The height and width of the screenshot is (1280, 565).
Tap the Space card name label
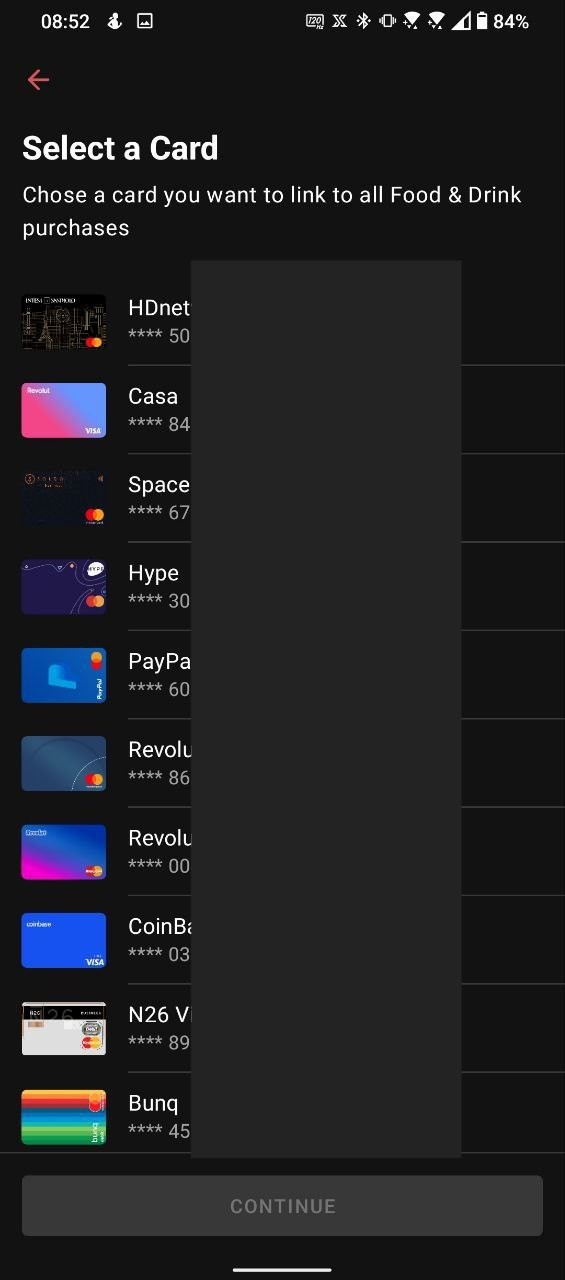tap(159, 485)
